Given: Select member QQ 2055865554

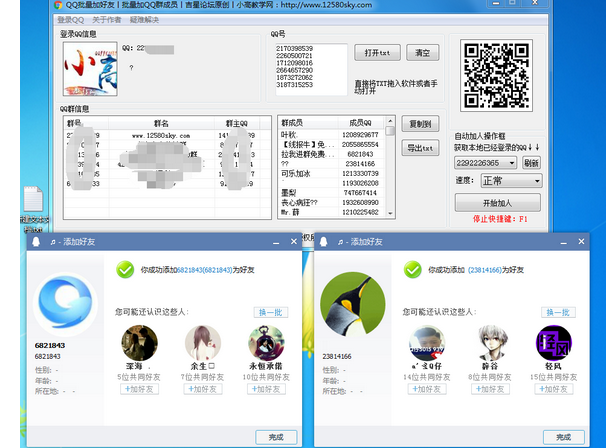Looking at the screenshot, I should [360, 144].
